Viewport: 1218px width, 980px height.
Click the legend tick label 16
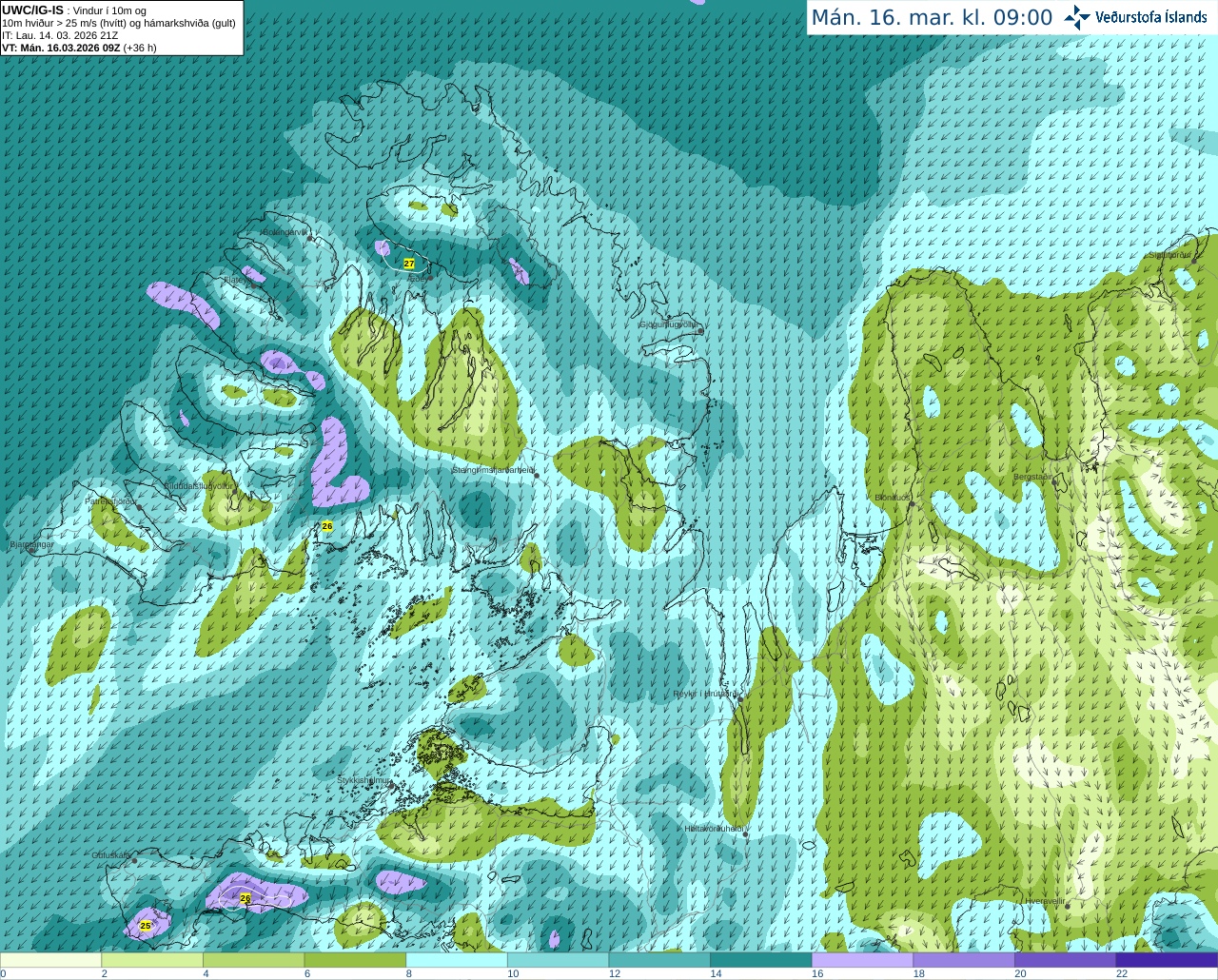816,973
